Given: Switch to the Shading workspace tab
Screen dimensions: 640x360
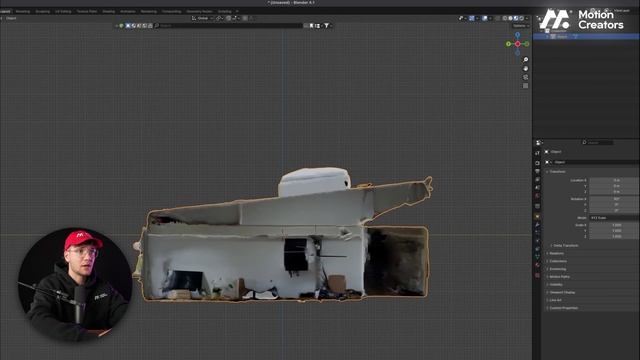Looking at the screenshot, I should pos(109,11).
